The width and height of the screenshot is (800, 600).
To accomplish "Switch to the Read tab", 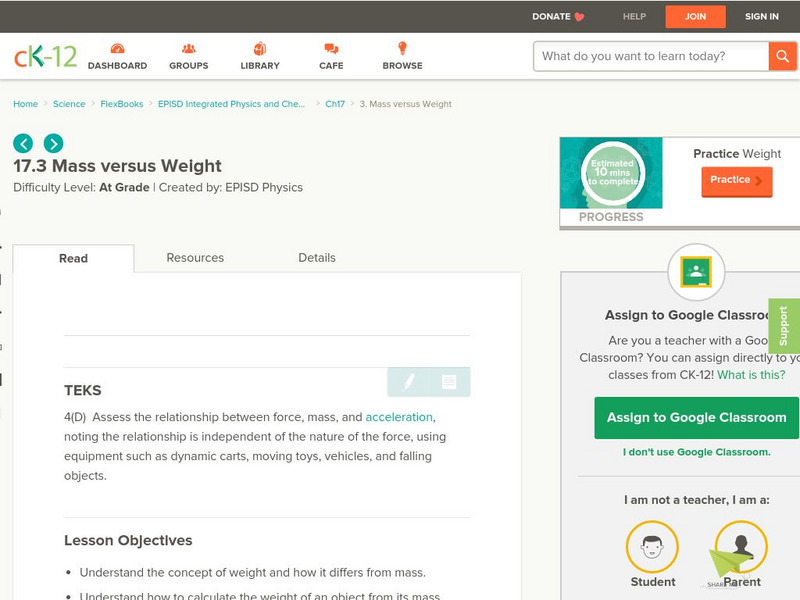I will coord(73,258).
